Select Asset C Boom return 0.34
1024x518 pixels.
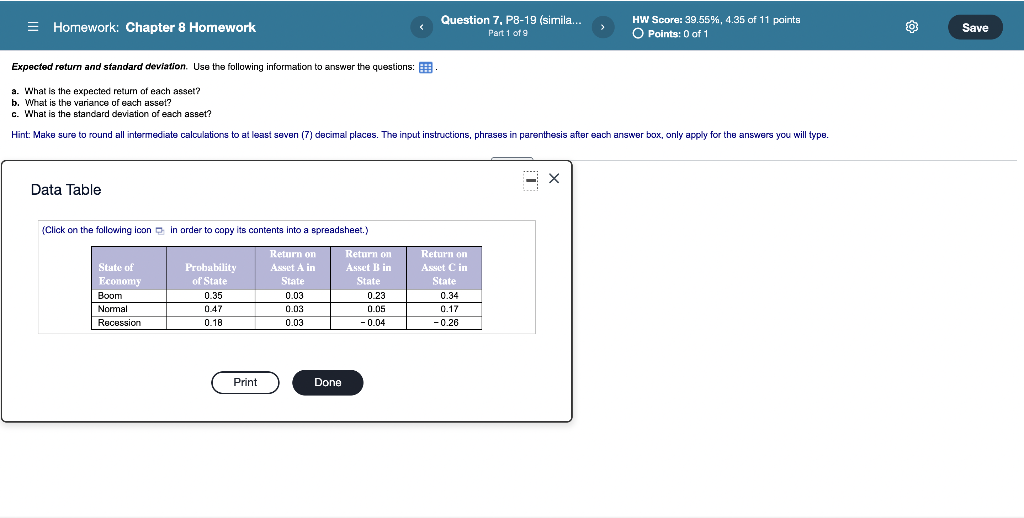click(449, 295)
